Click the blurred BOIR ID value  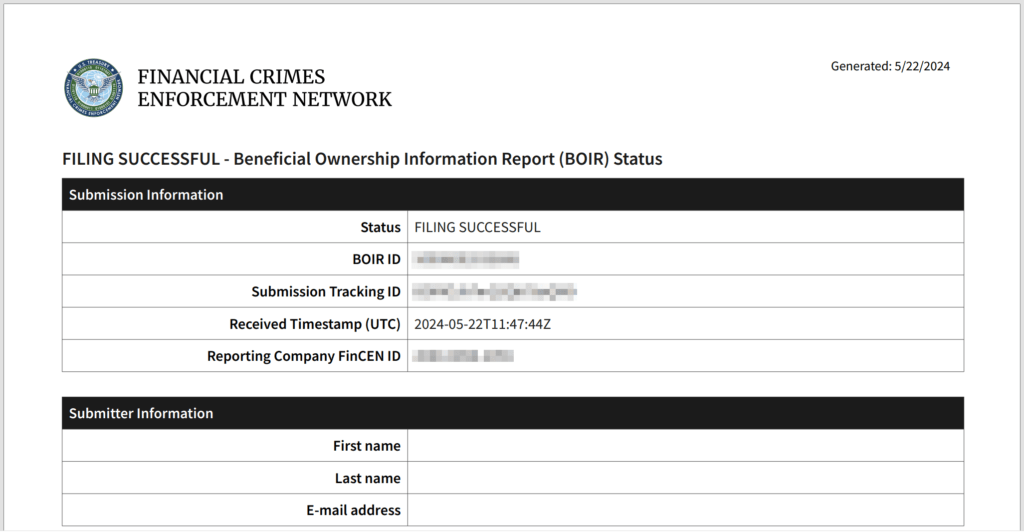tap(466, 259)
